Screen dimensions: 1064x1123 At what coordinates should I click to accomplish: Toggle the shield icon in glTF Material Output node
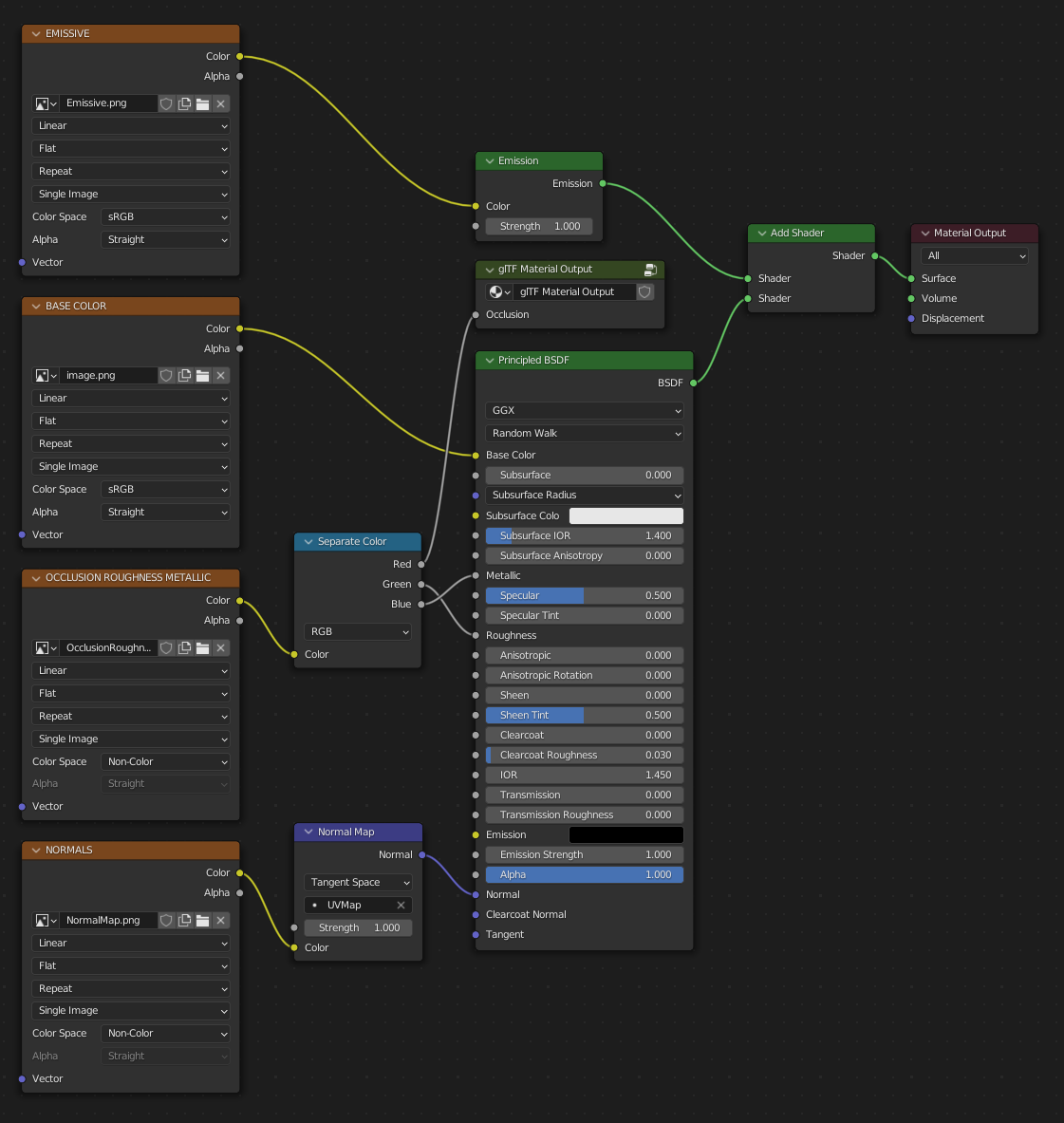click(x=644, y=291)
